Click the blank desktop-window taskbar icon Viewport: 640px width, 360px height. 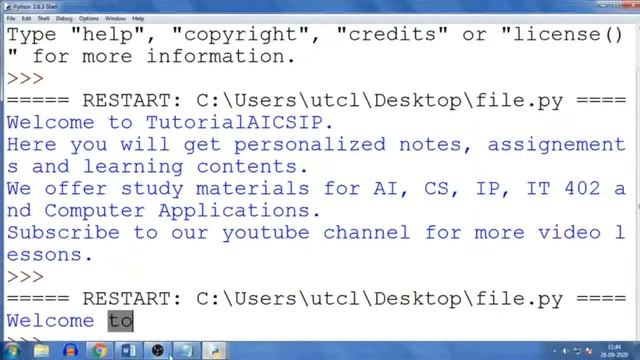tap(186, 351)
